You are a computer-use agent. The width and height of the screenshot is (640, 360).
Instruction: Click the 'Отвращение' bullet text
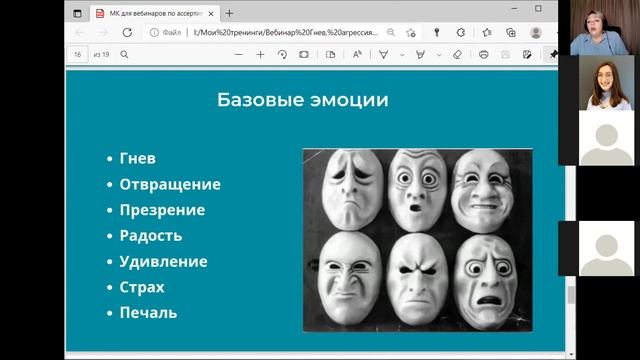tap(170, 184)
